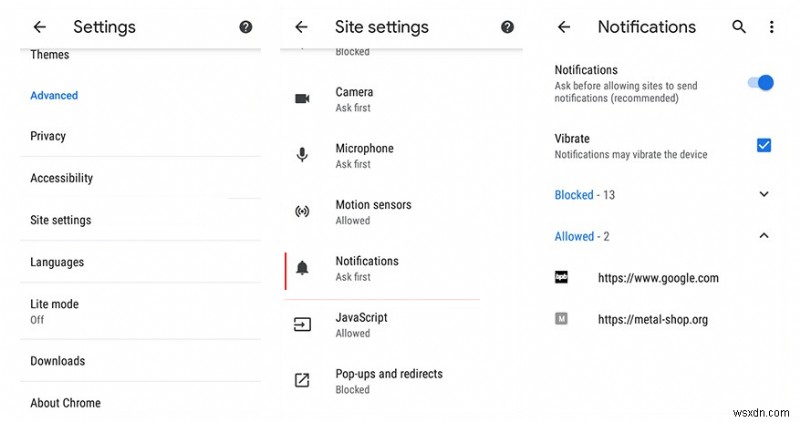Open Pop-ups and redirects setting
The width and height of the screenshot is (800, 422).
click(389, 380)
